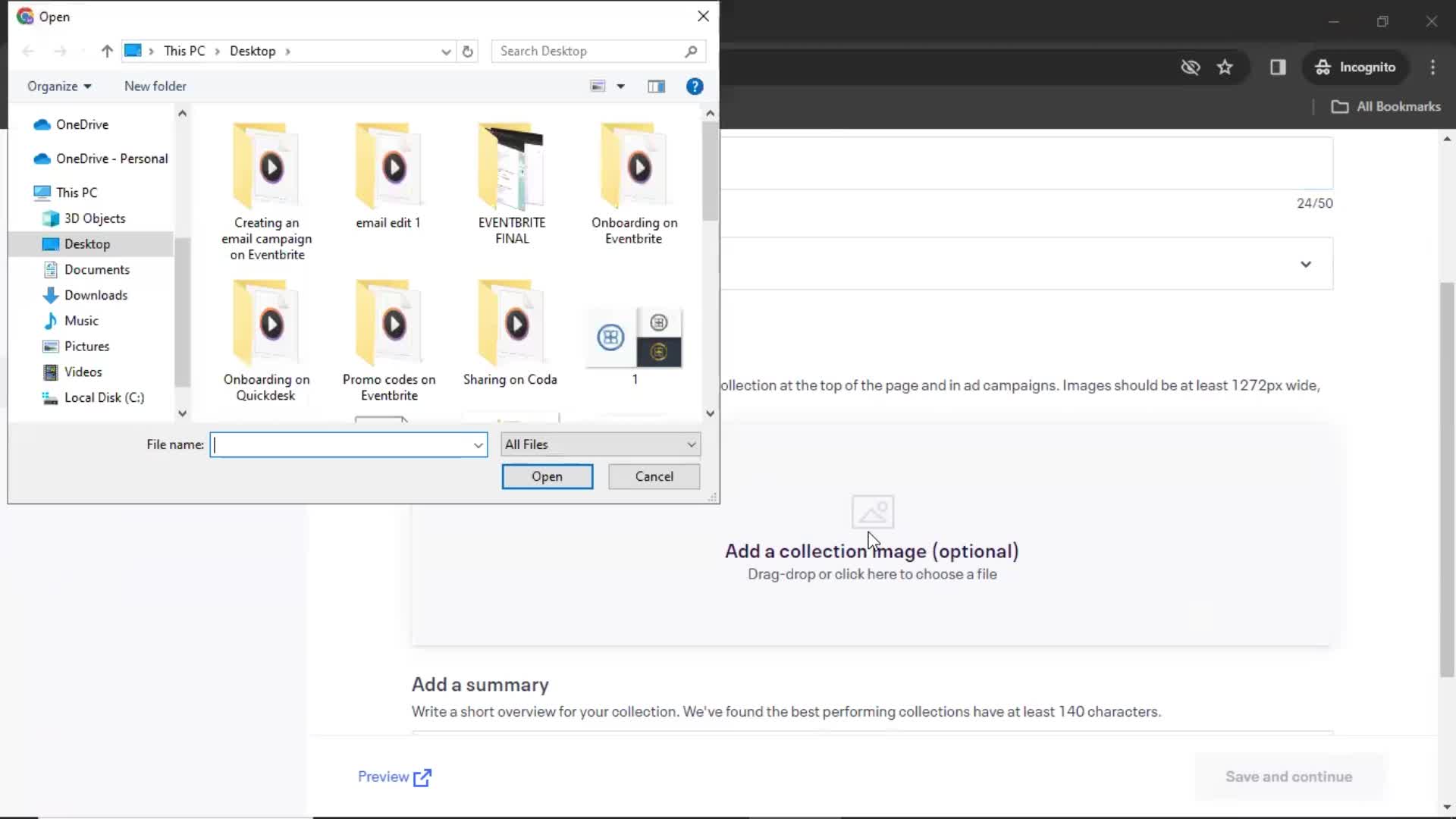Click New folder in the dialog toolbar
1456x819 pixels.
[155, 86]
